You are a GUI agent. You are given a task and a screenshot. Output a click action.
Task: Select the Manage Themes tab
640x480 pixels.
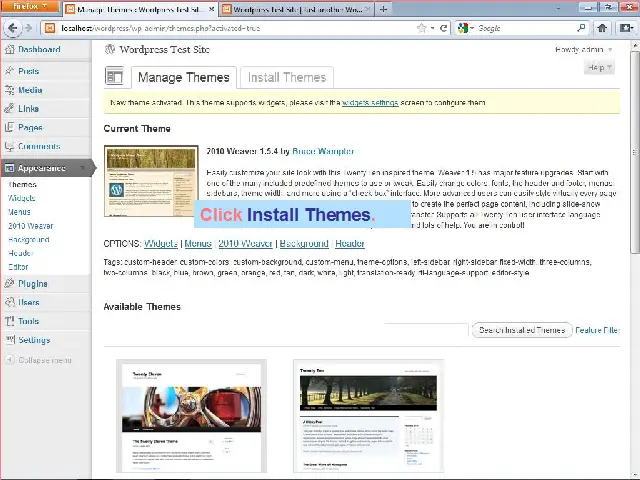[x=184, y=77]
